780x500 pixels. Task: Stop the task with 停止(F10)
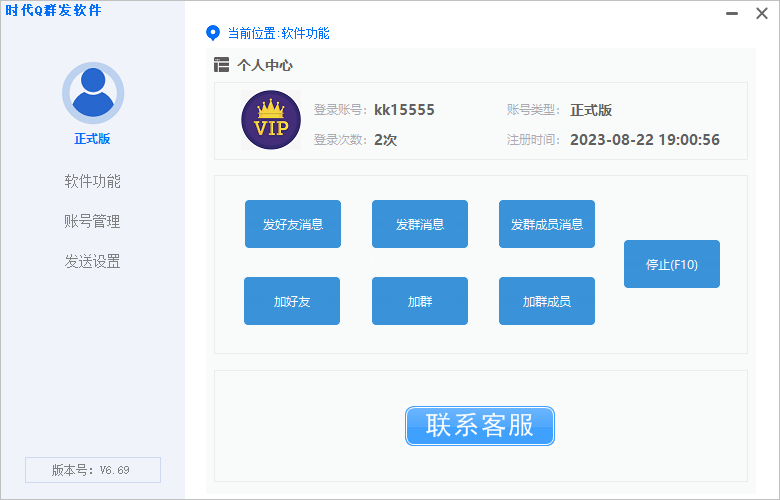point(672,264)
